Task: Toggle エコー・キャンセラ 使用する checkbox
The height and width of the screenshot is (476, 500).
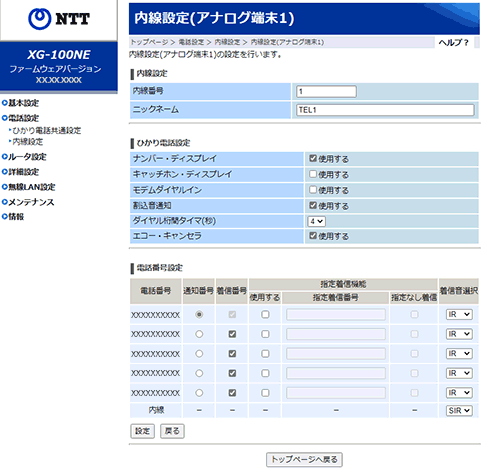Action: [x=312, y=236]
